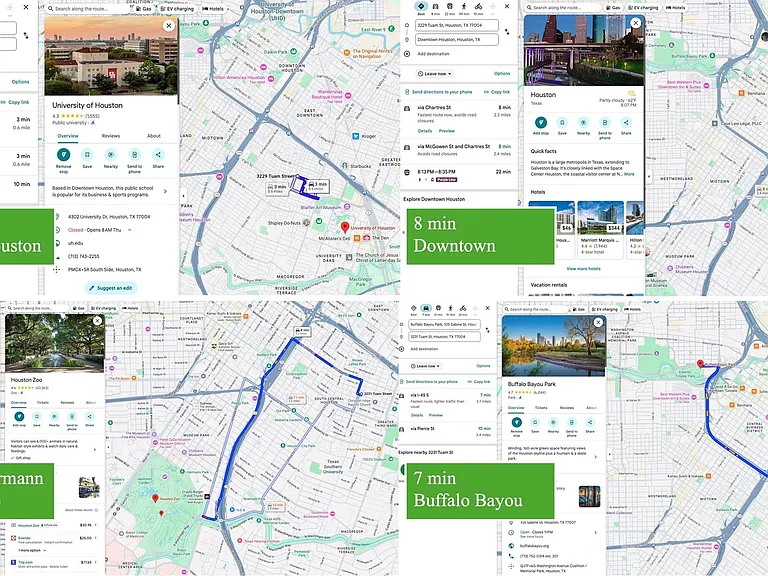Swap start and destination in Downtown directions
This screenshot has width=768, height=576.
tap(507, 32)
